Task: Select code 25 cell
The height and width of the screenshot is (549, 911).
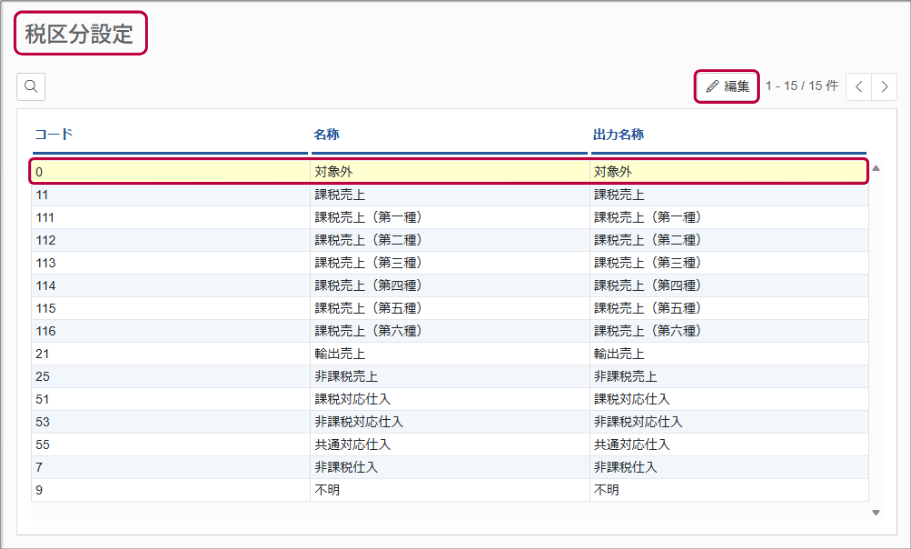Action: (171, 376)
